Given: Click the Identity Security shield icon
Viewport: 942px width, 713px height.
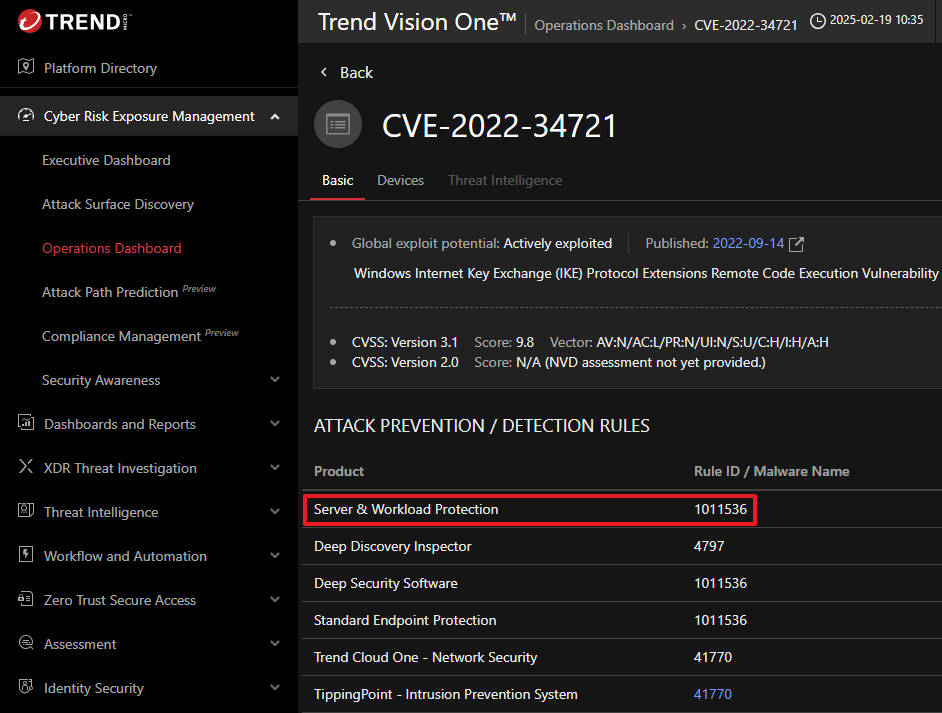Looking at the screenshot, I should [x=26, y=688].
